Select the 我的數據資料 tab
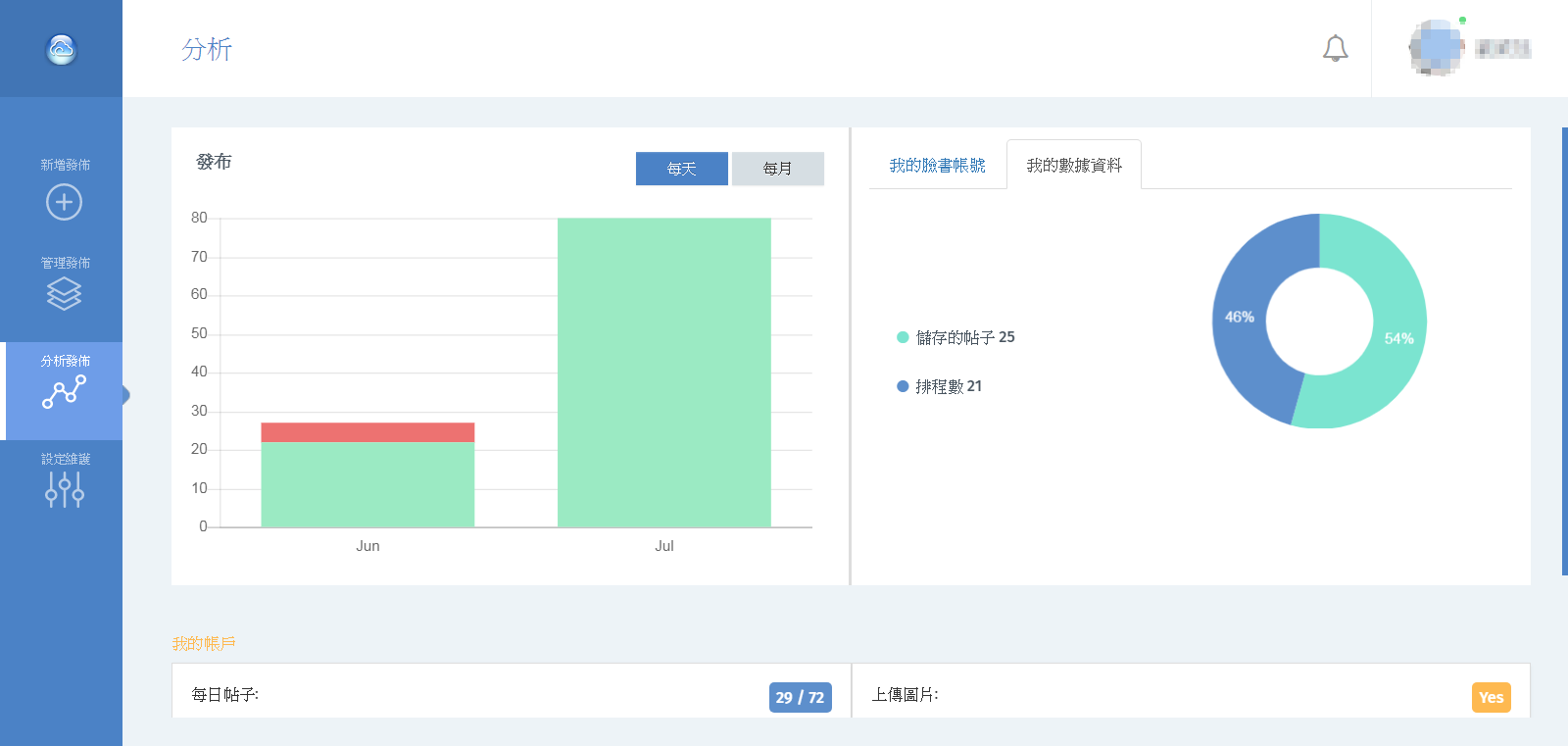Image resolution: width=1568 pixels, height=746 pixels. click(x=1074, y=166)
